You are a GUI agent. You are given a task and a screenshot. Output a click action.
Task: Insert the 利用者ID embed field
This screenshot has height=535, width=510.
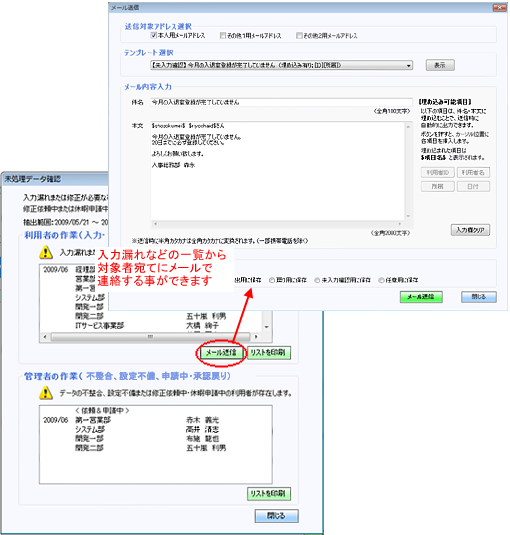(x=437, y=173)
